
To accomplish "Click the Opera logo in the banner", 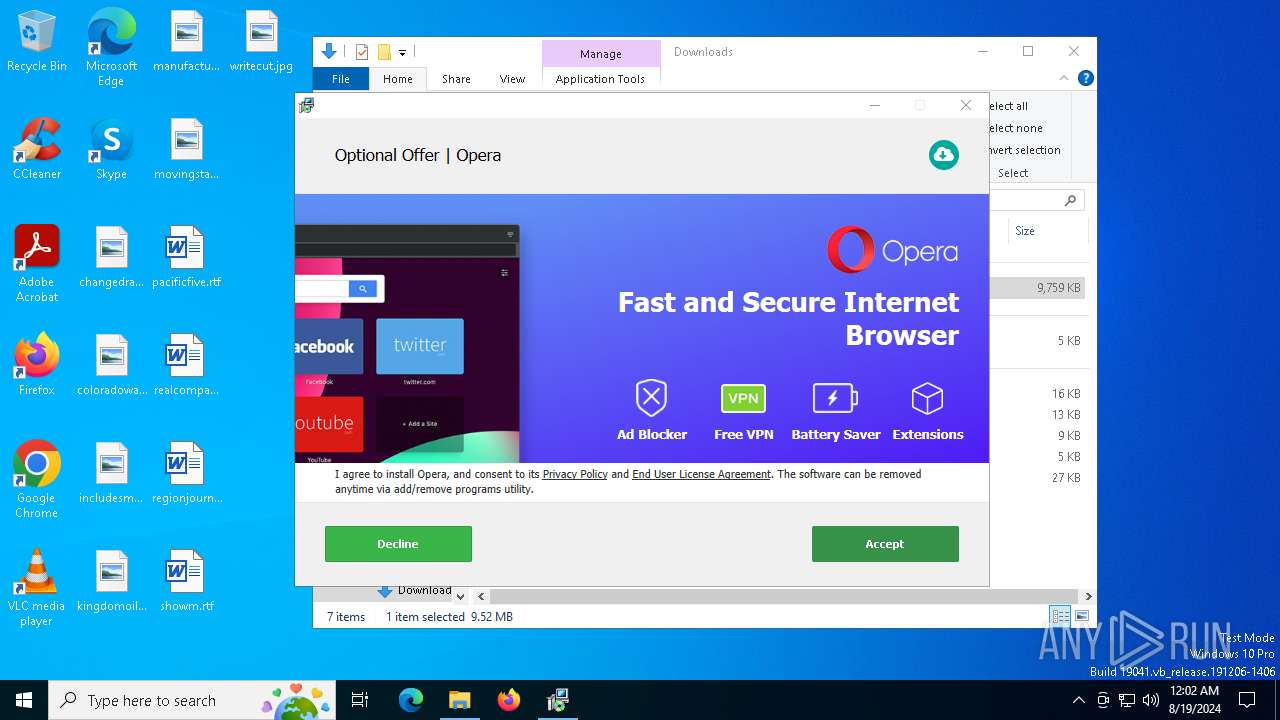I will [x=892, y=250].
